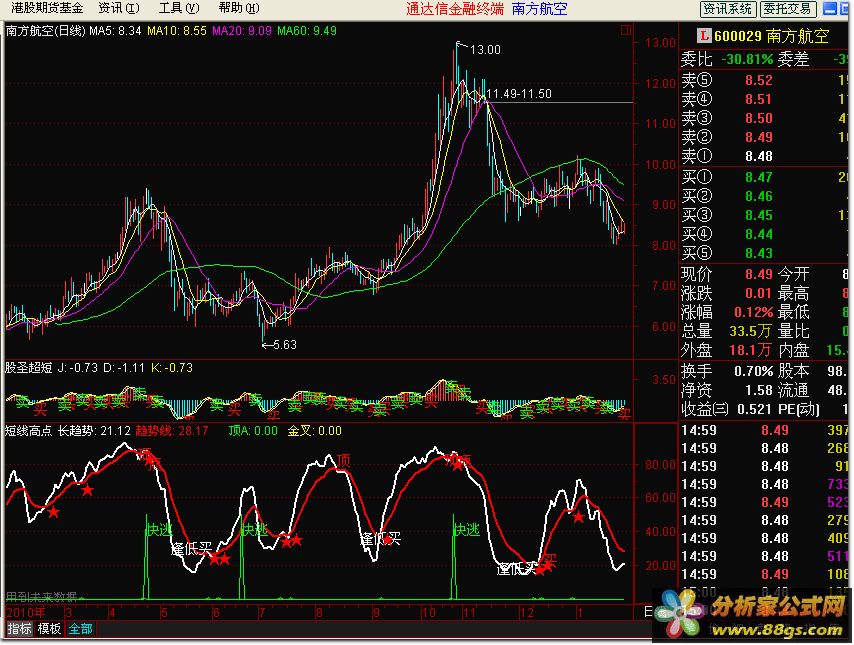Click the 买⑤ price 8.43
The width and height of the screenshot is (854, 645).
(x=759, y=253)
